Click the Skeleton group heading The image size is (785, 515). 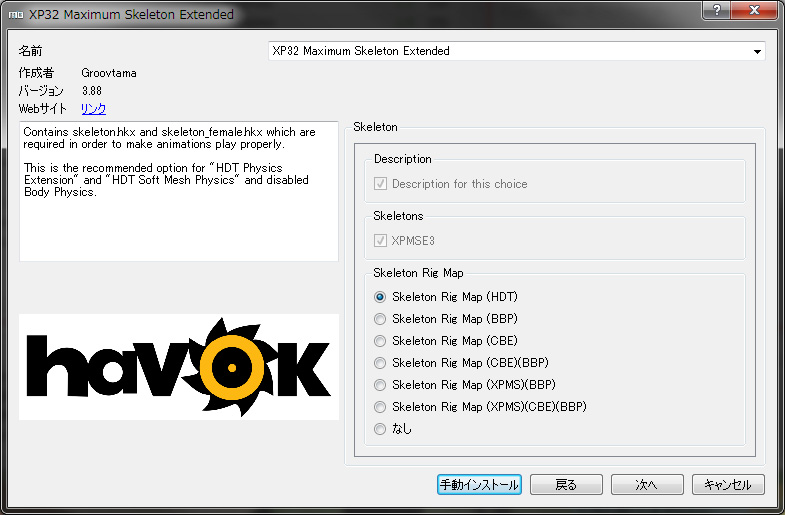[x=375, y=127]
